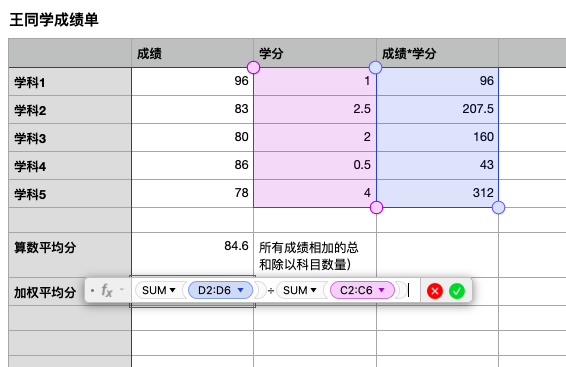566x367 pixels.
Task: Select the 加权平均分 row label
Action: coord(45,292)
